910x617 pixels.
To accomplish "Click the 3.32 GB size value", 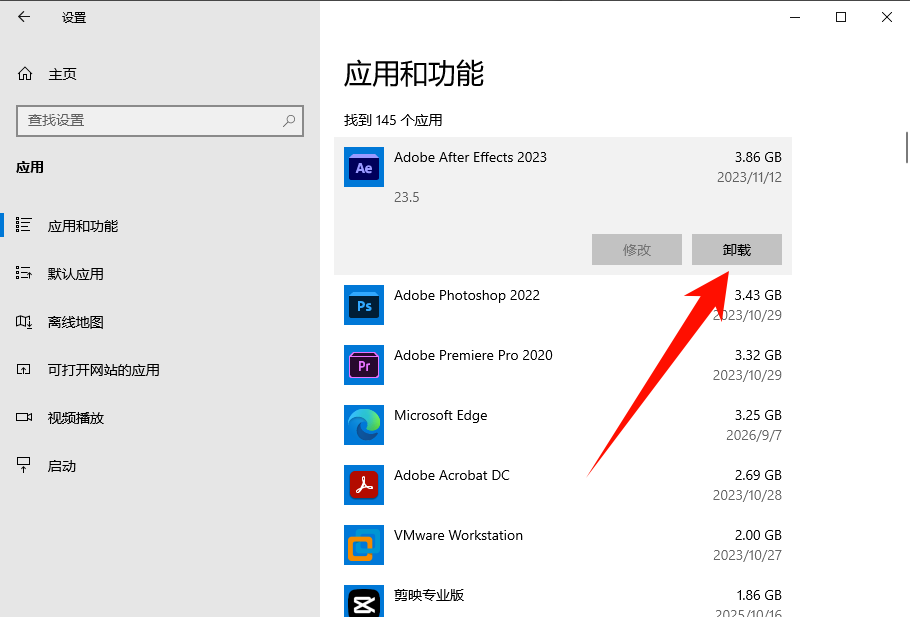I will click(758, 355).
